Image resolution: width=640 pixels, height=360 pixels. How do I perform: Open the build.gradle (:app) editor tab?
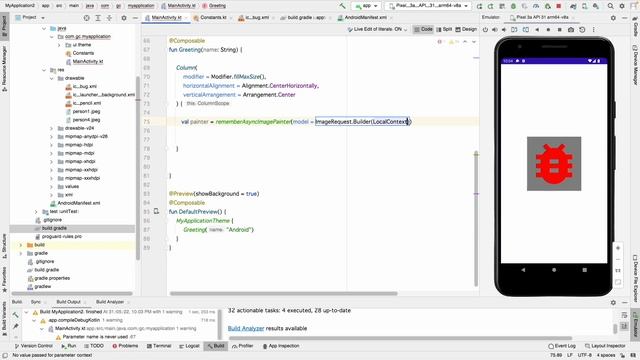tap(307, 18)
